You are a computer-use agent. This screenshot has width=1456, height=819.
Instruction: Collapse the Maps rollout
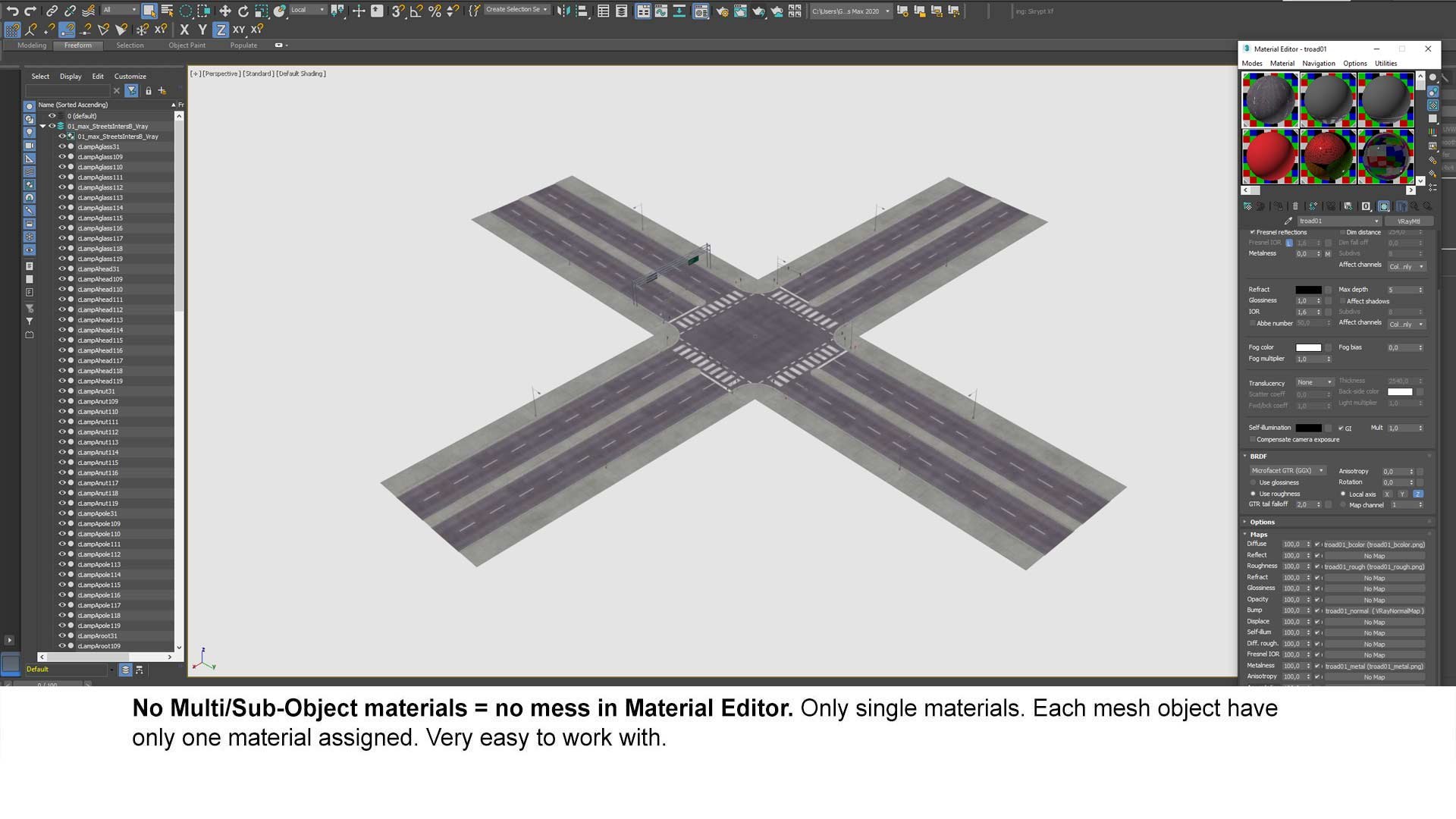click(1259, 535)
